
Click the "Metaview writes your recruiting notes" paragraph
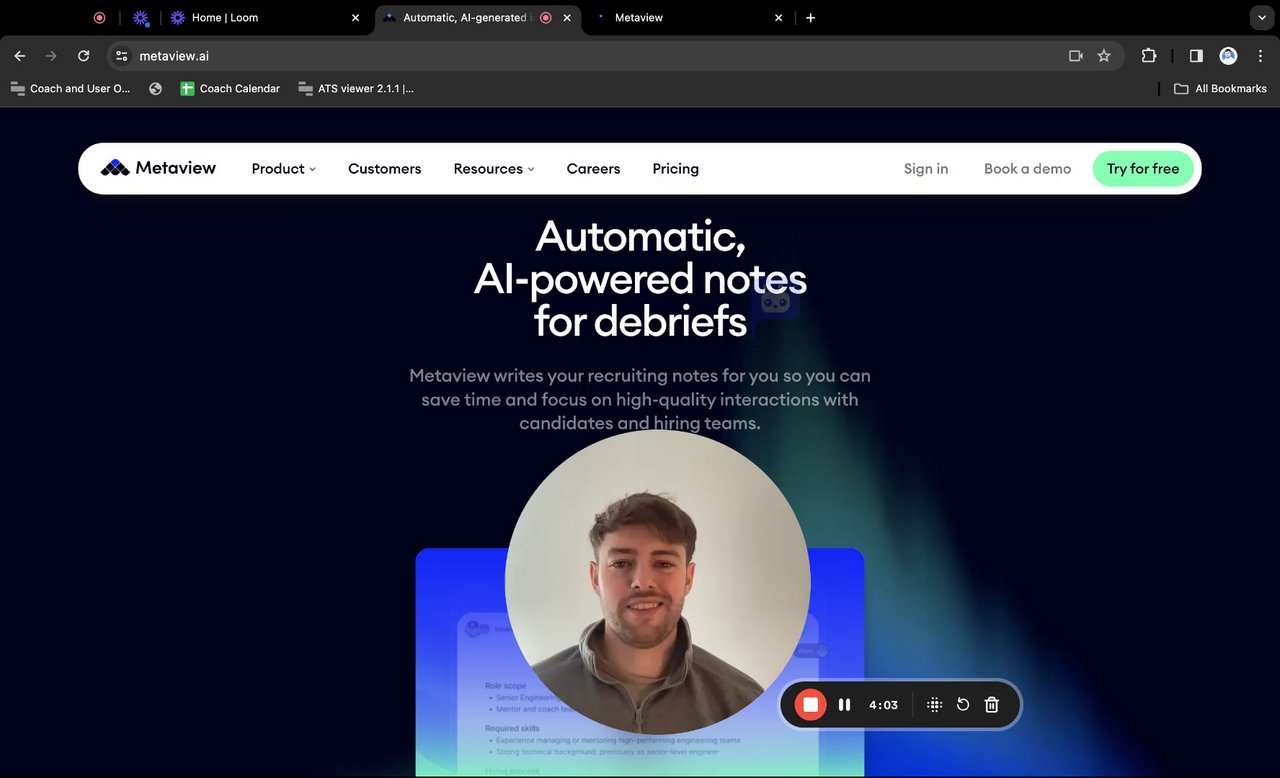coord(640,399)
